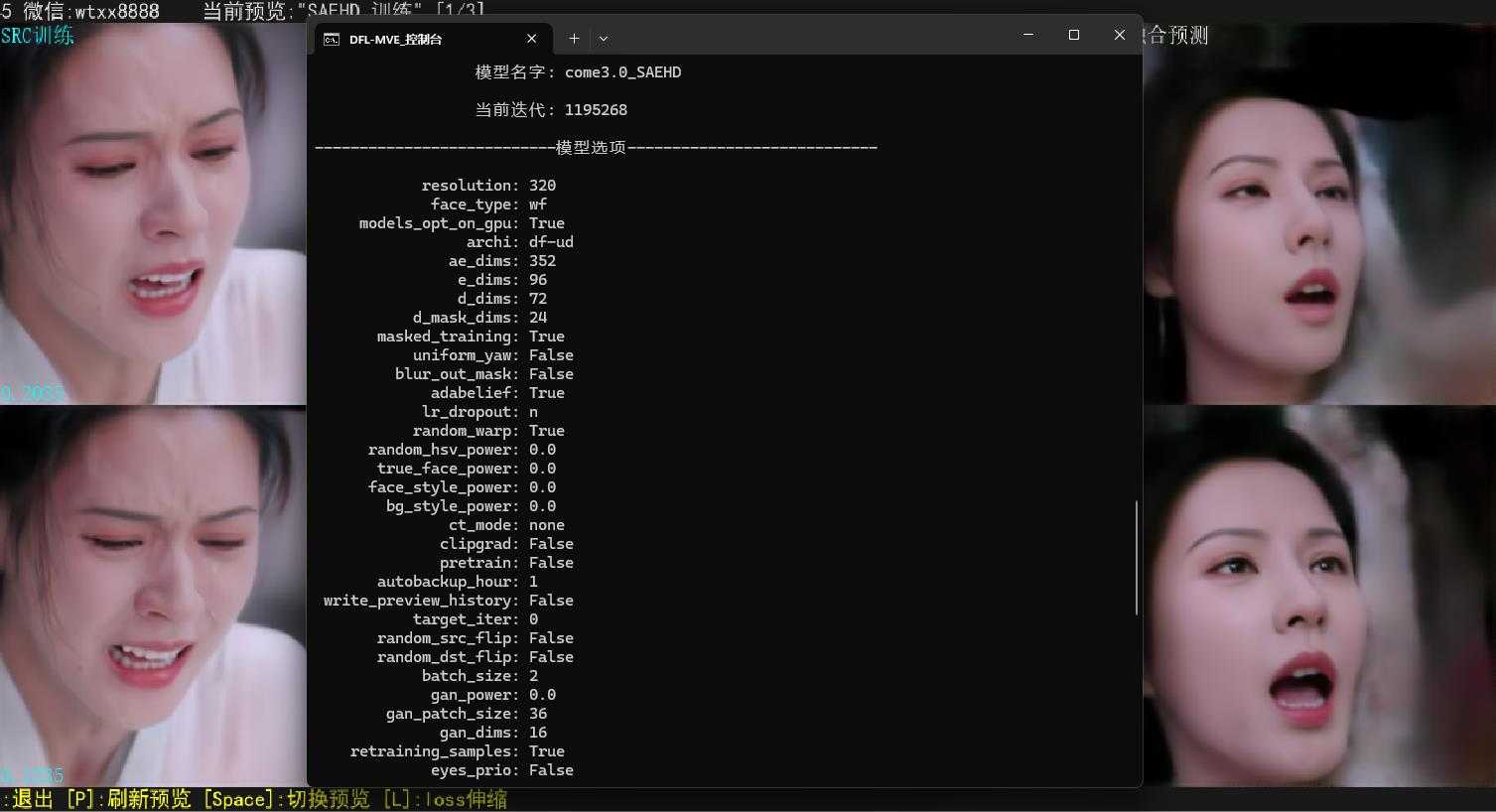1496x812 pixels.
Task: Click the [P]:刷新预览 refresh preview hint
Action: pos(127,798)
